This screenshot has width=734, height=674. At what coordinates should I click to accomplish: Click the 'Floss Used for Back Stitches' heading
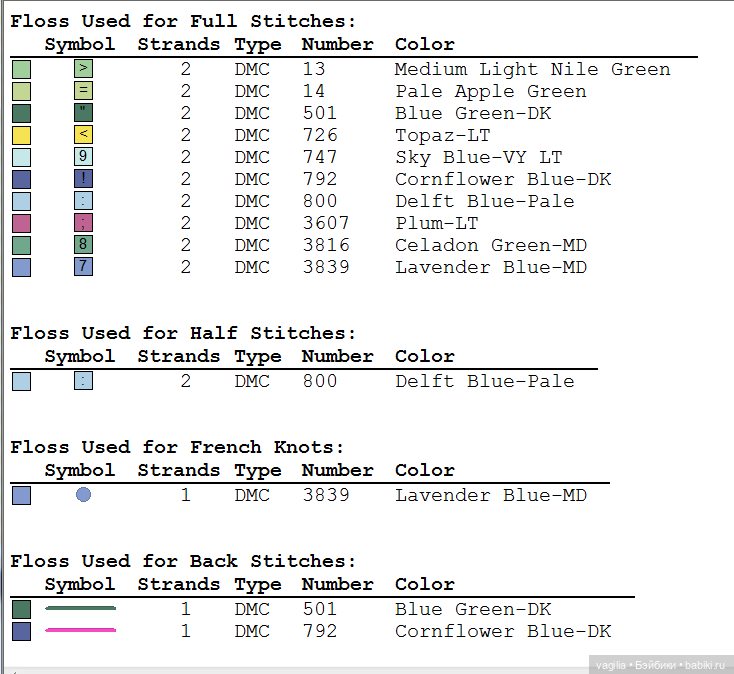pos(183,561)
